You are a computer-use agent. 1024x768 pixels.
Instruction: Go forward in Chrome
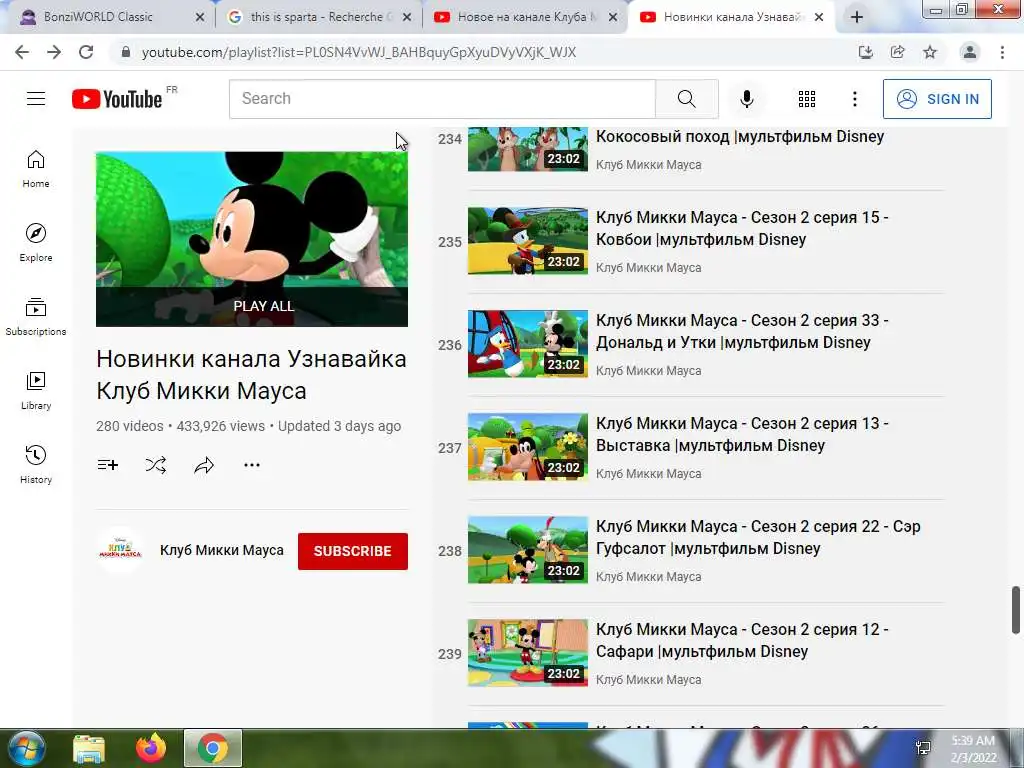[x=54, y=52]
